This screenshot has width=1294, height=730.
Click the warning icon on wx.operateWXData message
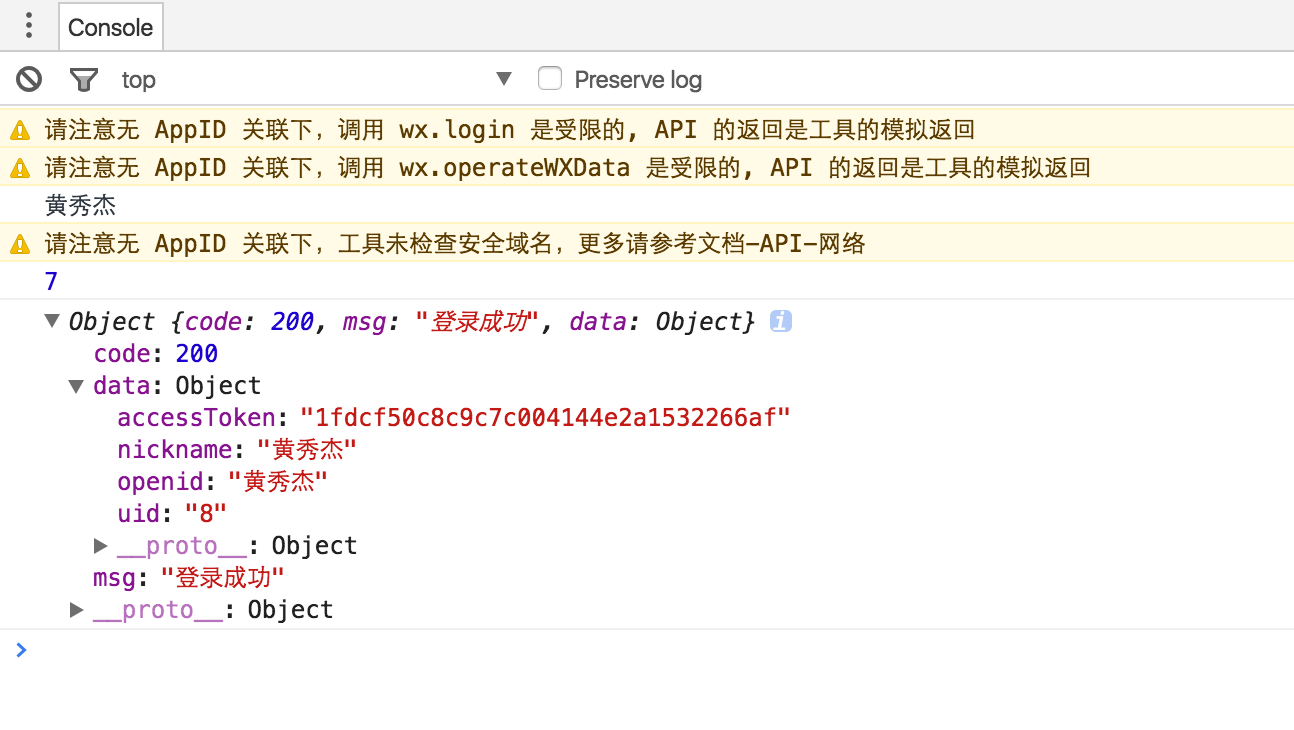tap(19, 167)
